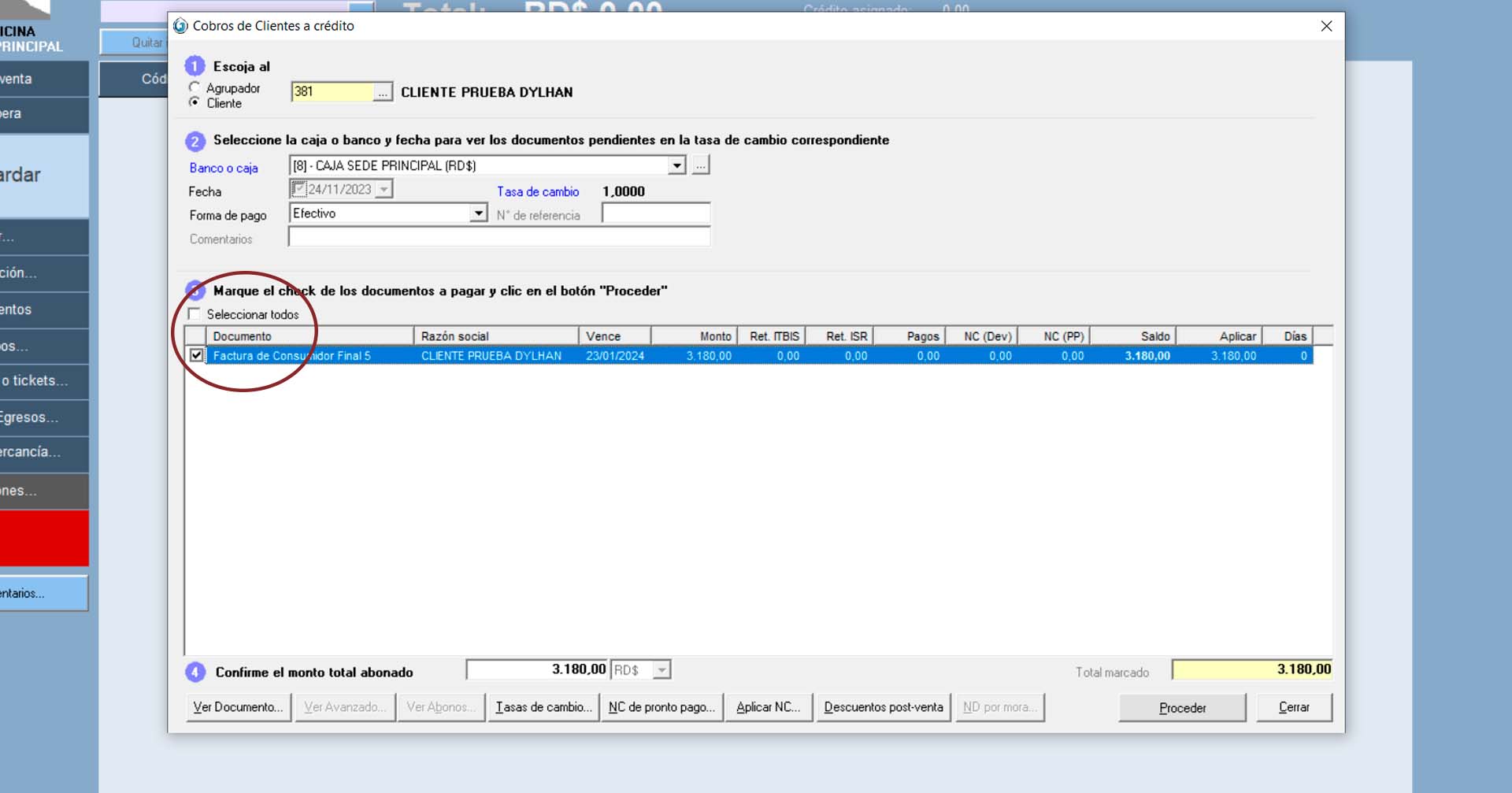Click the ellipsis button beside Banco o caja dropdown
This screenshot has height=793, width=1512.
click(x=700, y=165)
